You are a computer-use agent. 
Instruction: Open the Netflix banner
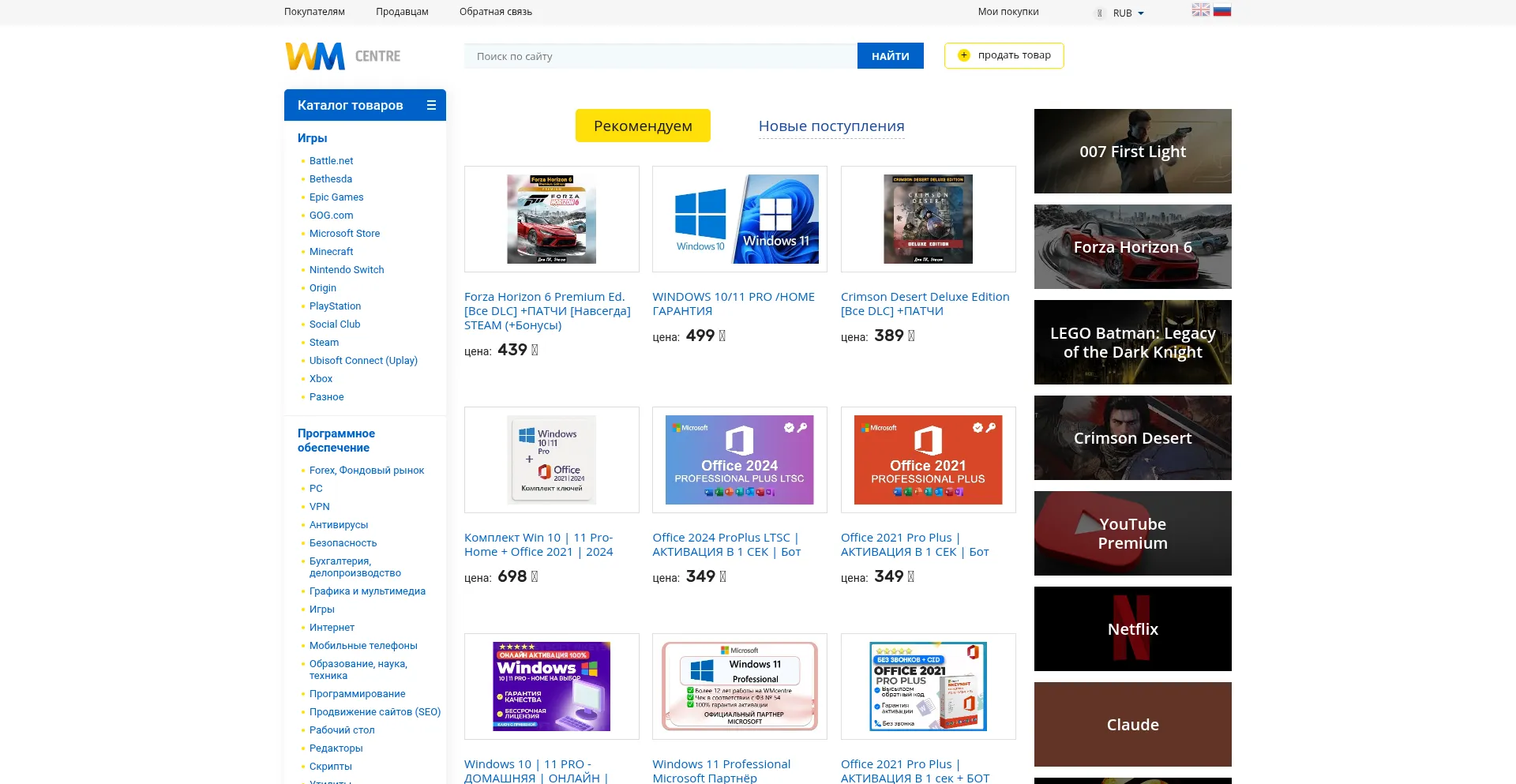pos(1133,628)
